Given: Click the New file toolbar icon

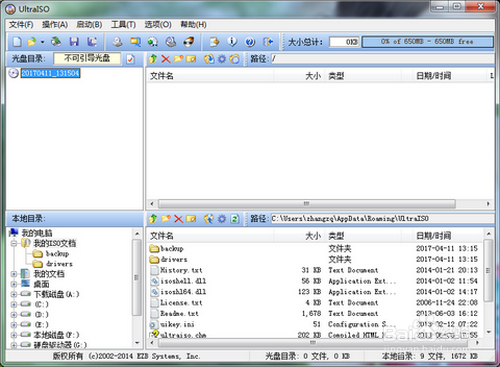Looking at the screenshot, I should point(17,42).
